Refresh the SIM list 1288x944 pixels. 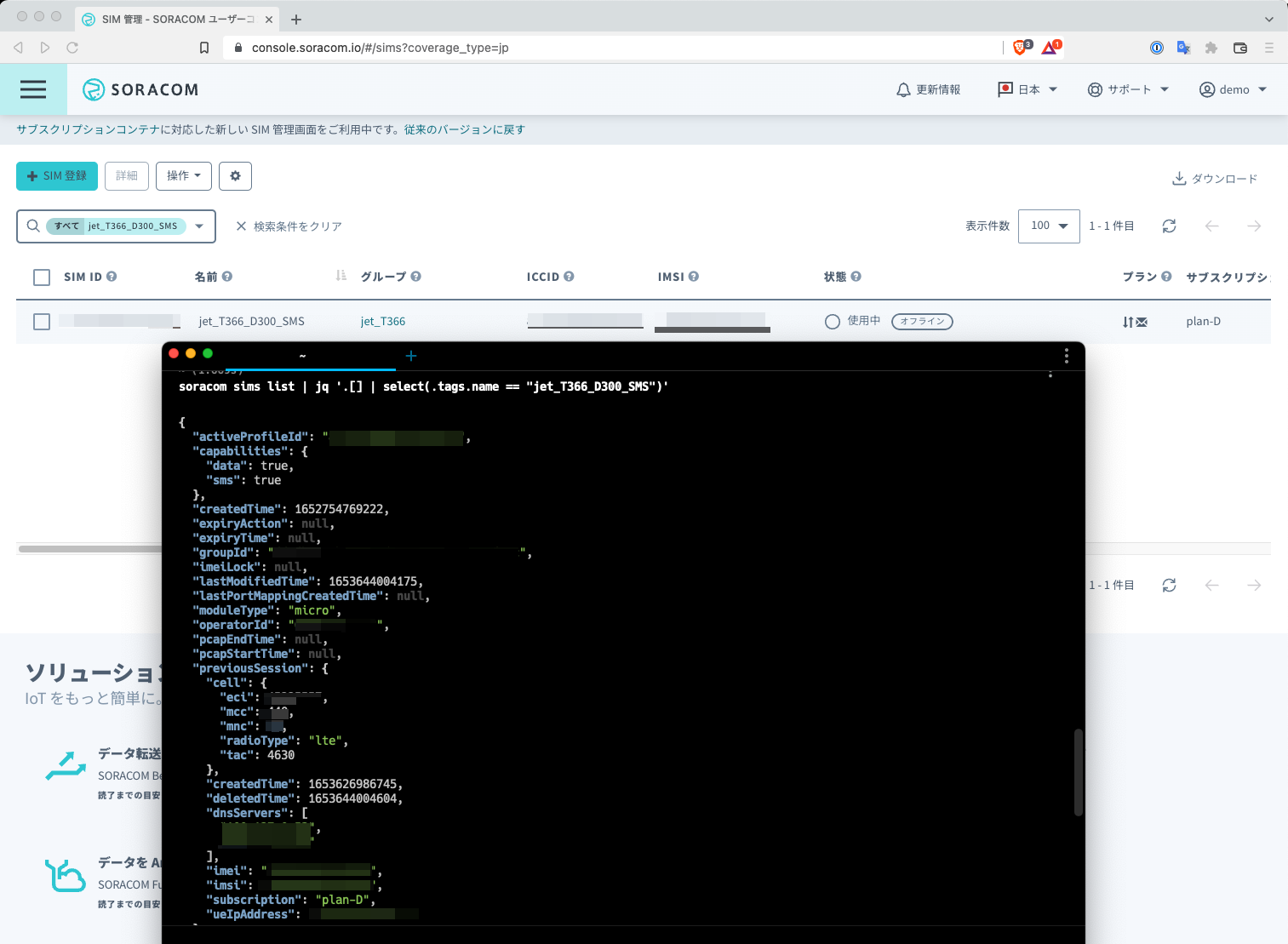(x=1169, y=226)
